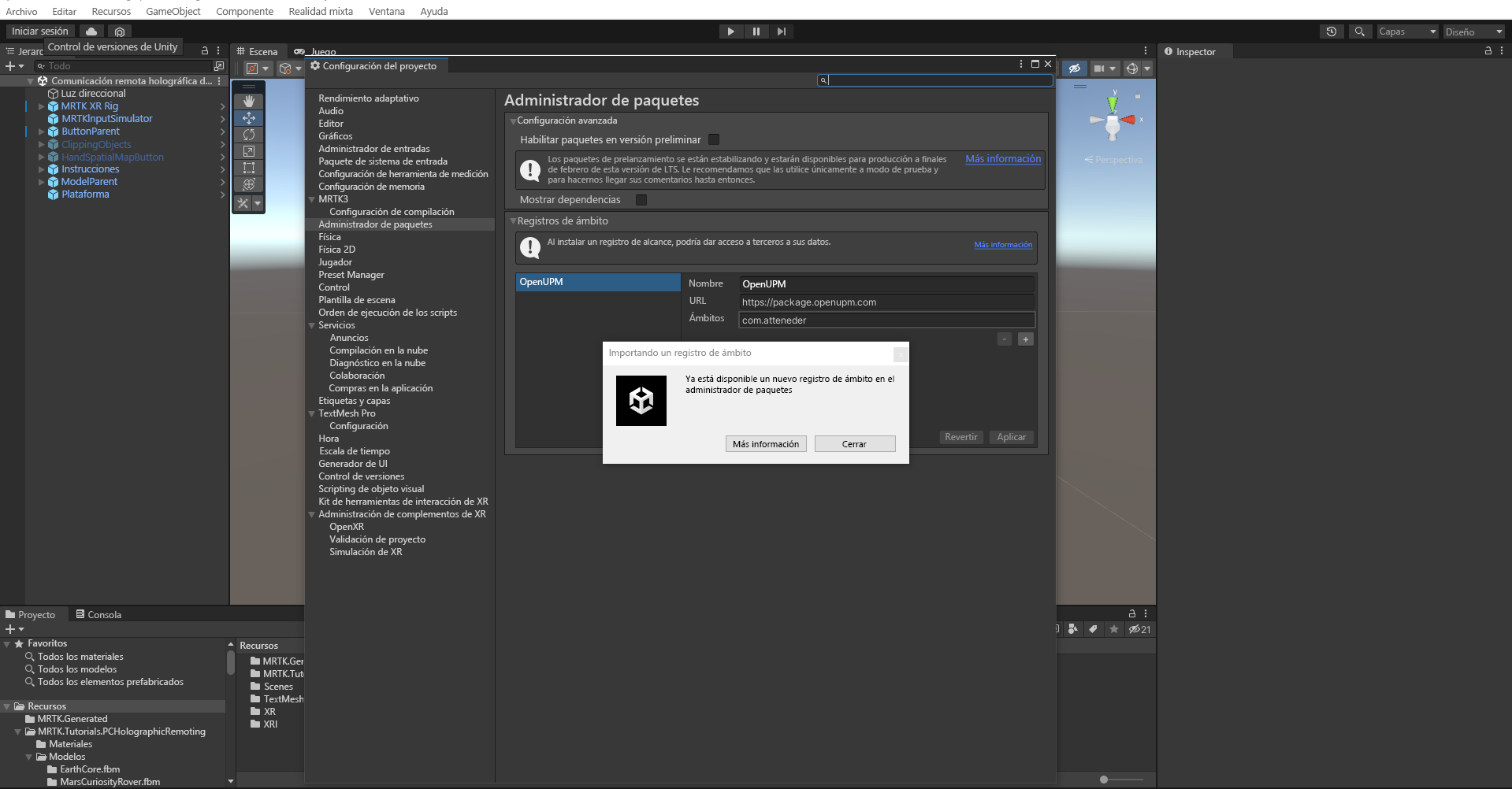Select the Hand view tool in Scene toolbar
The width and height of the screenshot is (1512, 789).
249,101
